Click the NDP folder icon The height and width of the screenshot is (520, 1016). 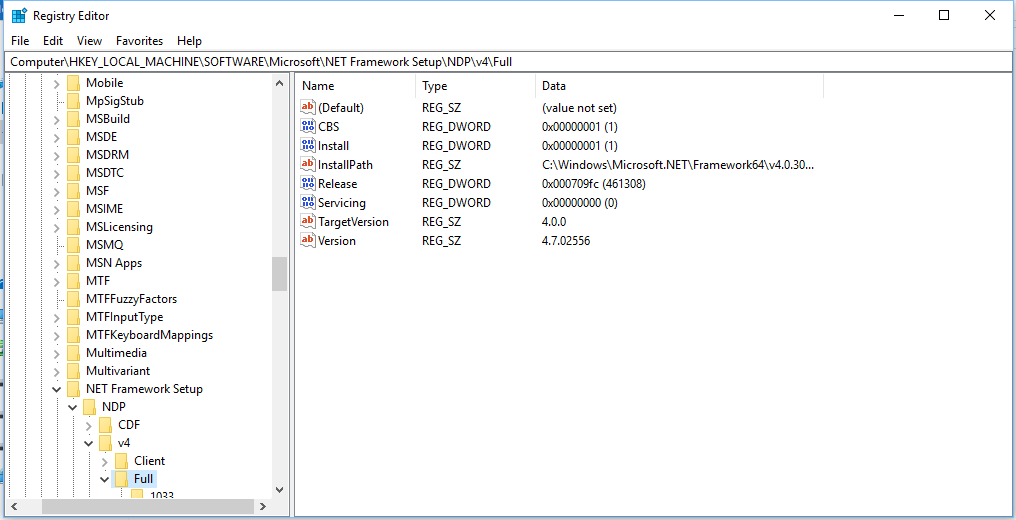(89, 407)
